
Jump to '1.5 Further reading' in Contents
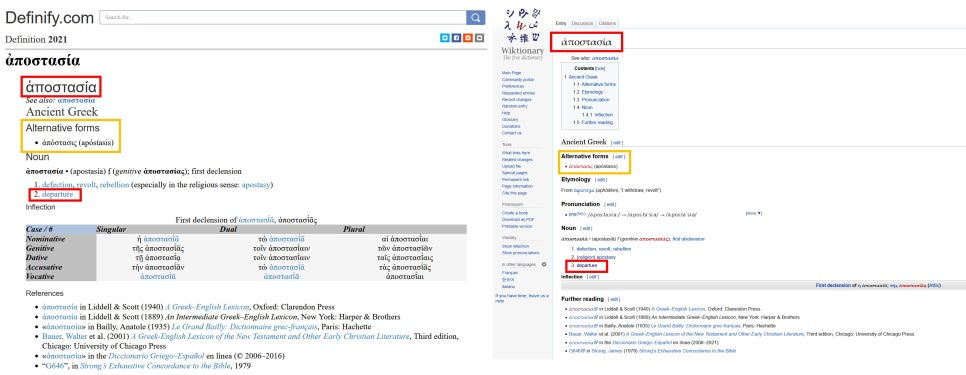tap(593, 123)
